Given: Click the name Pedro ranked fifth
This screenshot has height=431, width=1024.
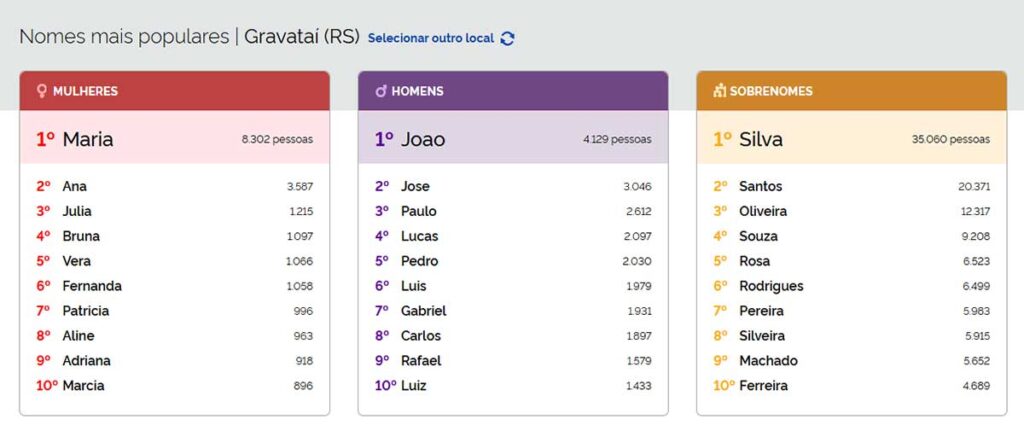Looking at the screenshot, I should pos(419,261).
